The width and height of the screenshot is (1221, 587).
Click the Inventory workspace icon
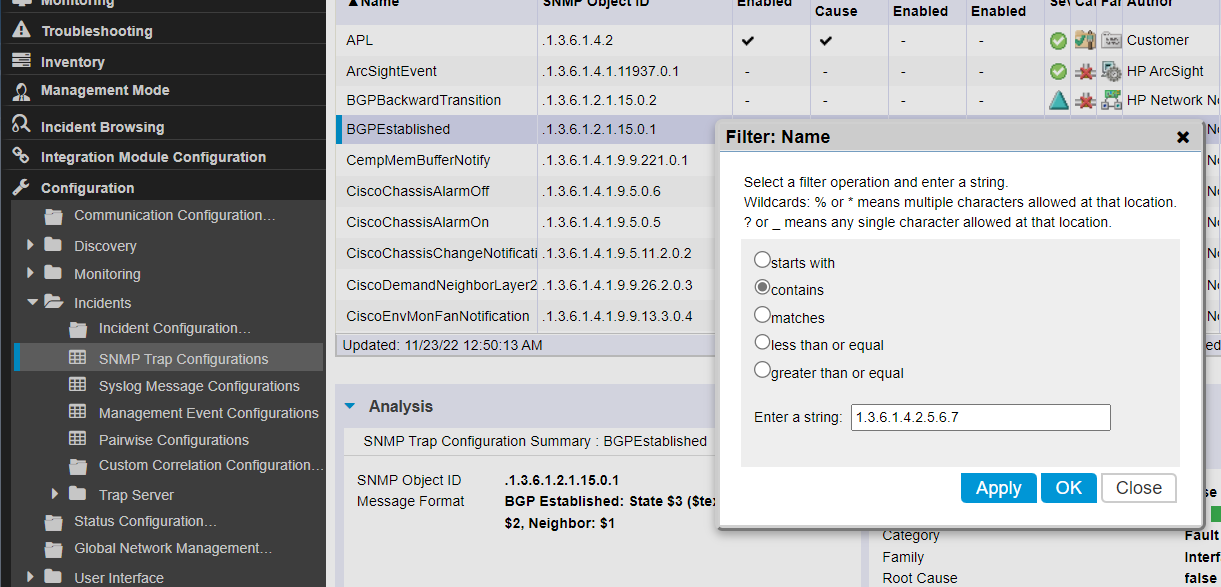click(x=21, y=61)
